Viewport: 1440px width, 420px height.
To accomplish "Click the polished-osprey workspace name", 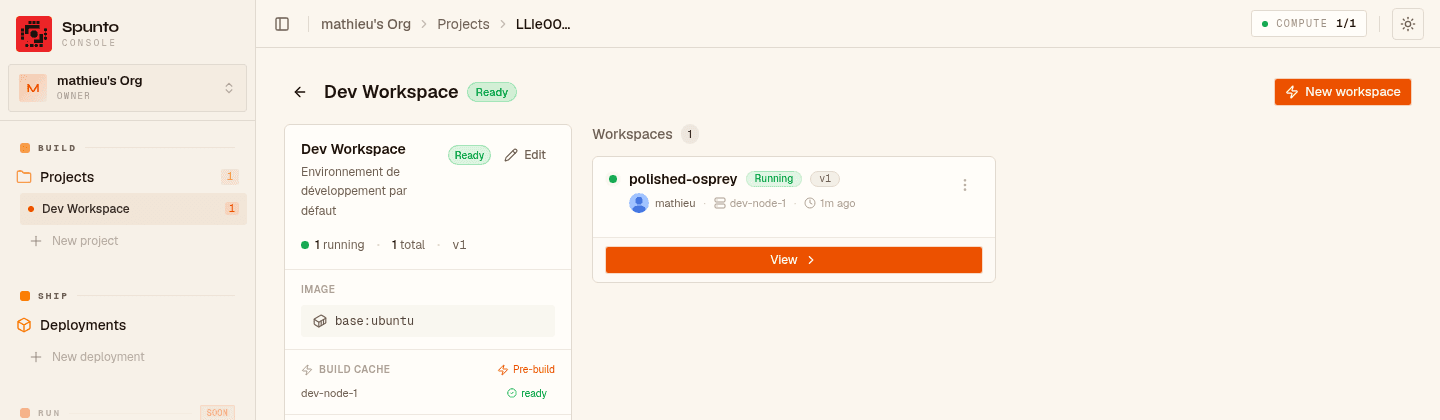I will 683,179.
